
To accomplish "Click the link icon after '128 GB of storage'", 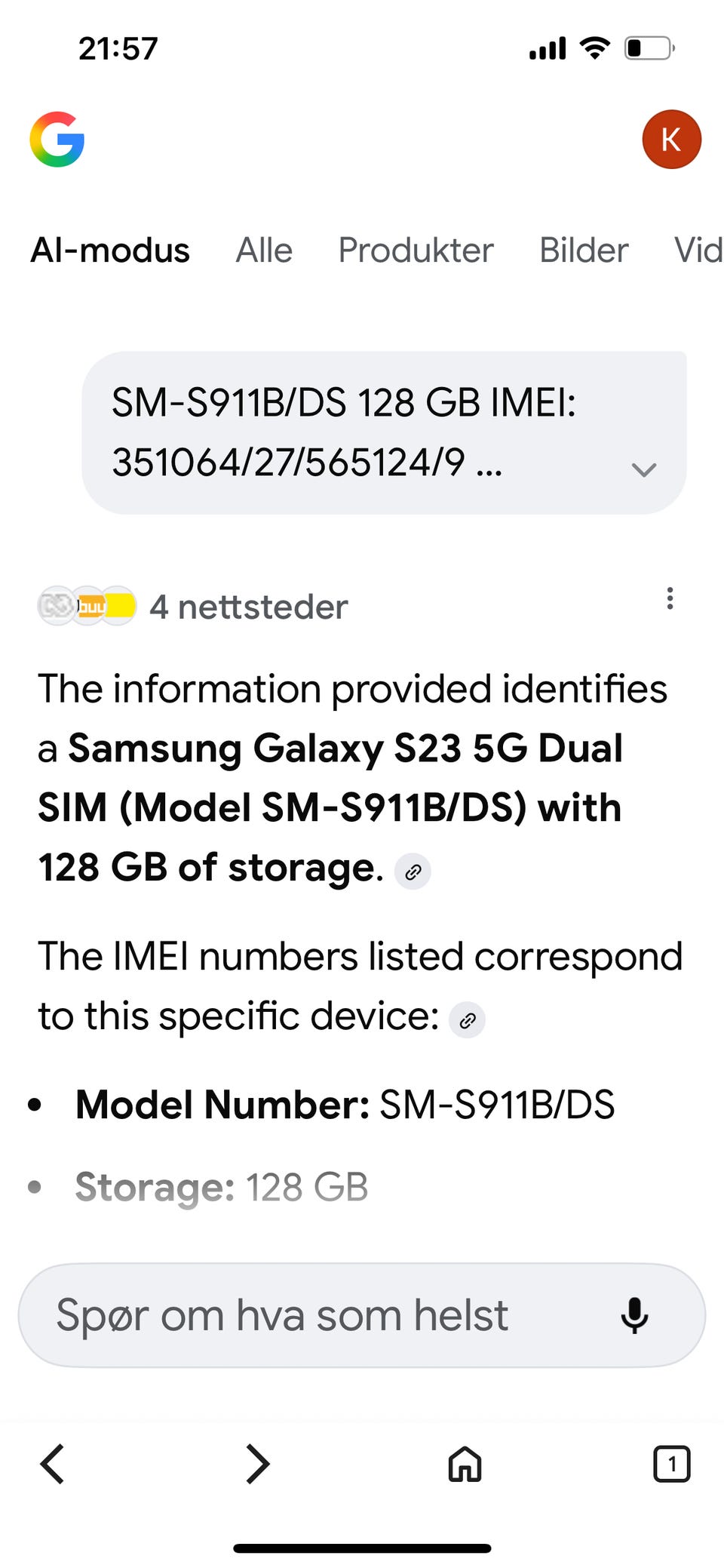I will 413,872.
